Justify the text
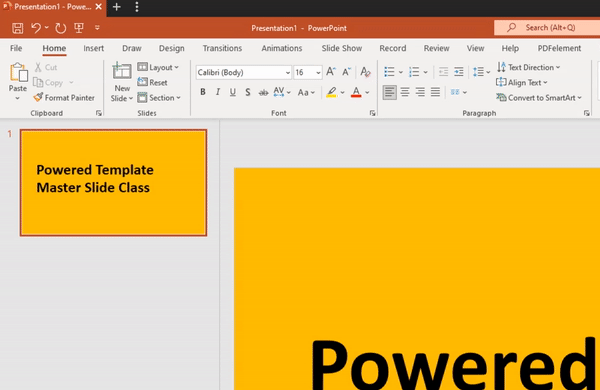This screenshot has width=600, height=390. coord(435,92)
